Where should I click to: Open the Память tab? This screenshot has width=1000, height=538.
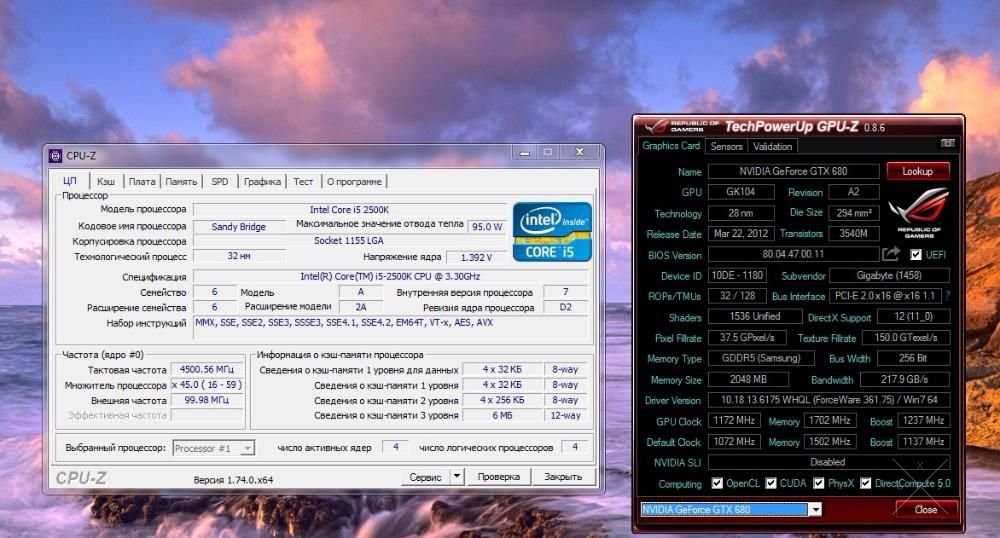coord(182,182)
